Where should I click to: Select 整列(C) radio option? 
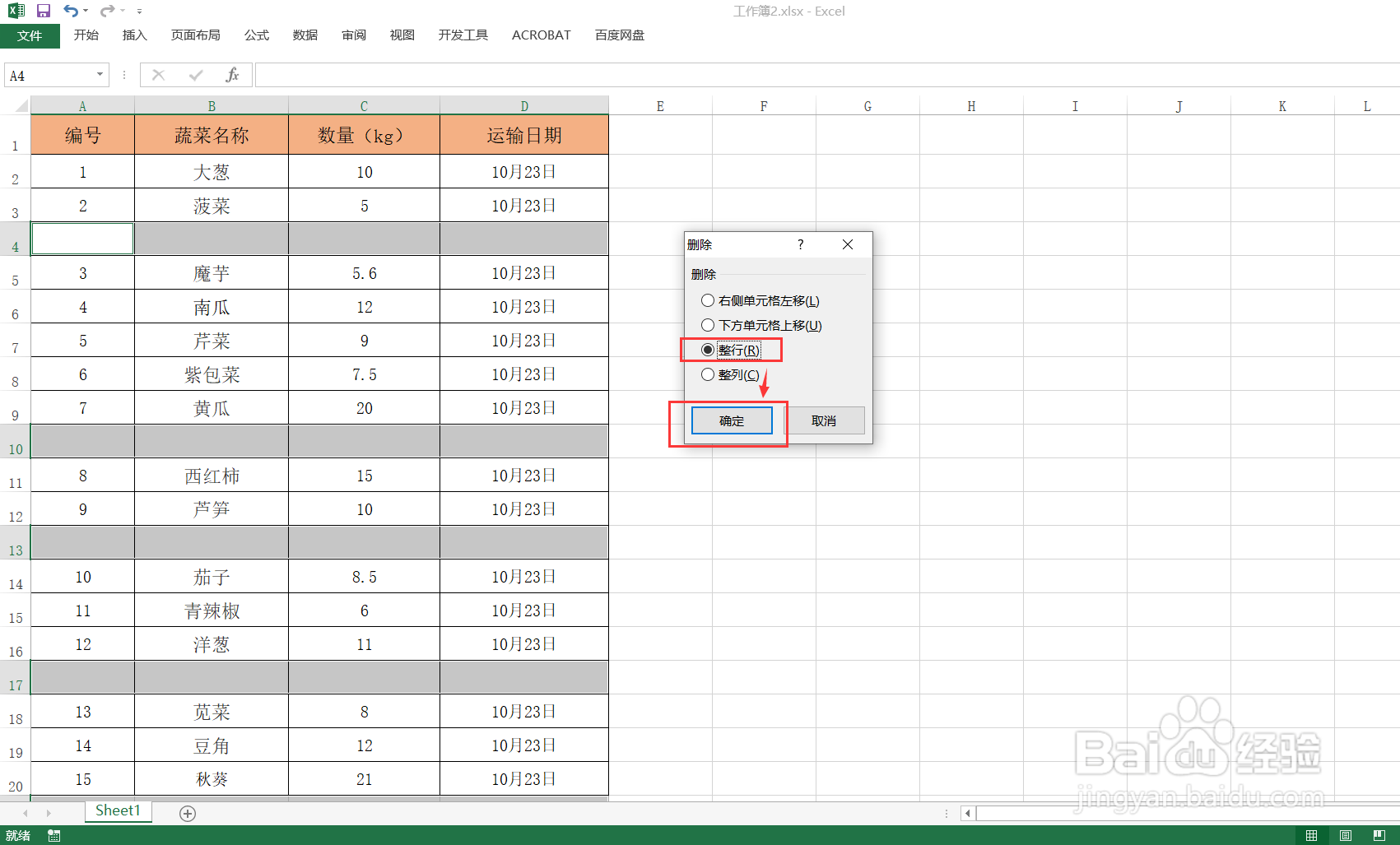731,374
